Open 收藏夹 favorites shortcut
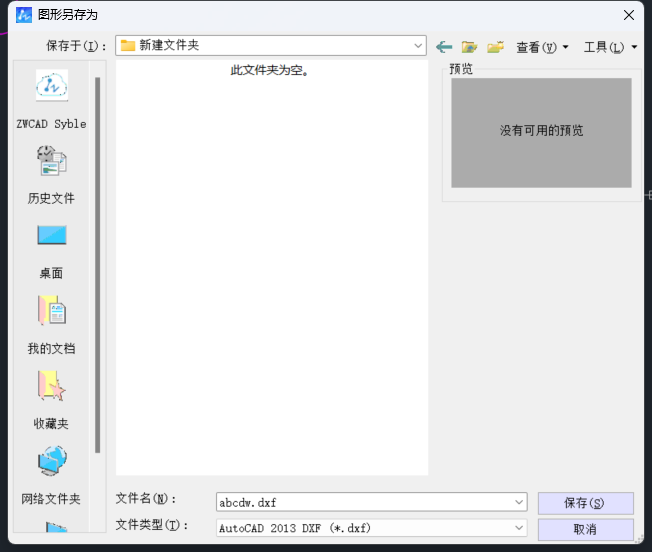652x552 pixels. 52,400
